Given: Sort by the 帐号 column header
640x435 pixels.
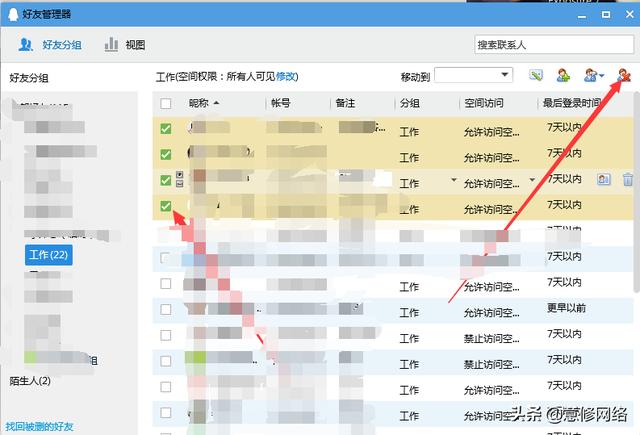Looking at the screenshot, I should tap(281, 103).
